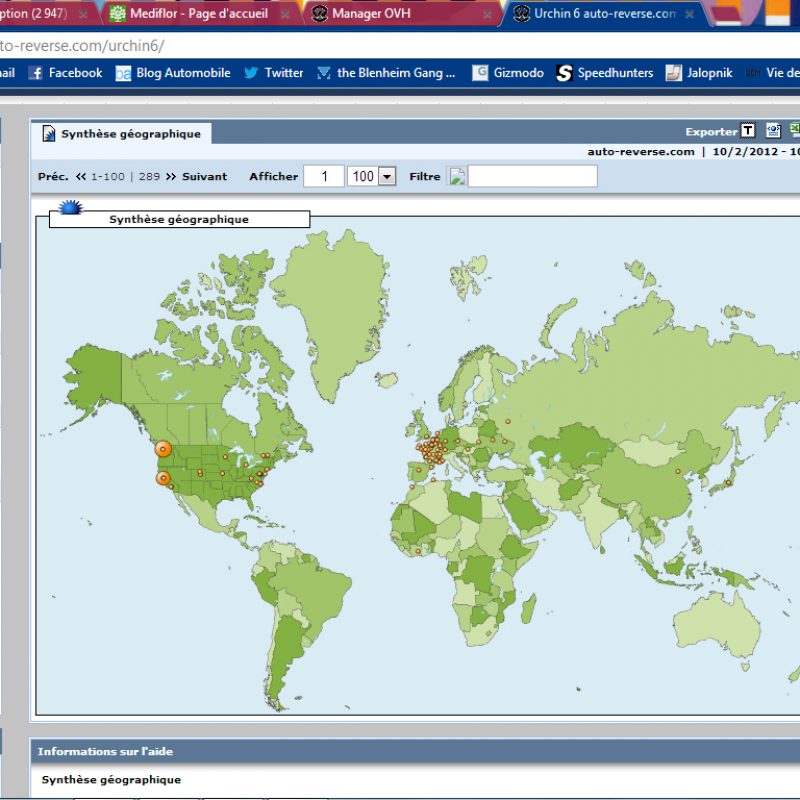
Task: Open the Facebook bookmark
Action: point(66,73)
